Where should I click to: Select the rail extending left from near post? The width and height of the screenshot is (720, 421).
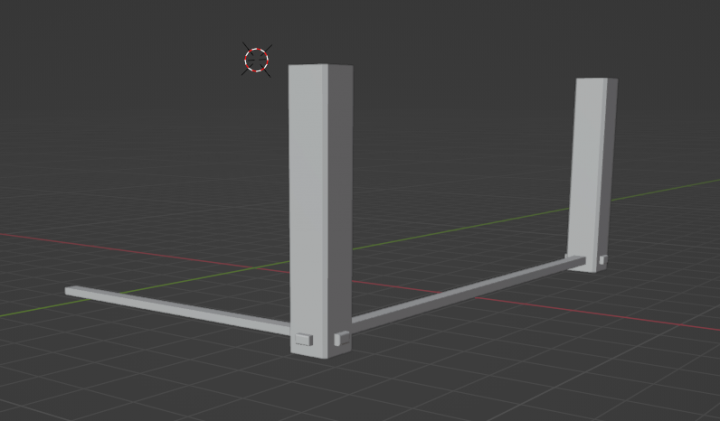177,310
